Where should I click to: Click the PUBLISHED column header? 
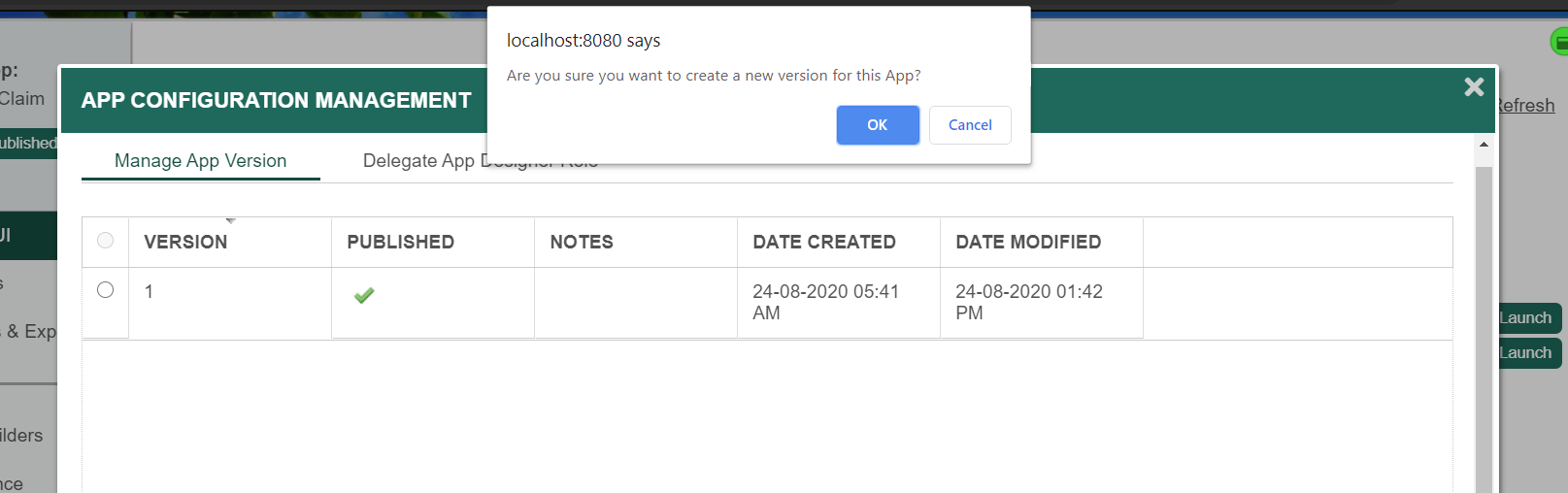pyautogui.click(x=400, y=243)
